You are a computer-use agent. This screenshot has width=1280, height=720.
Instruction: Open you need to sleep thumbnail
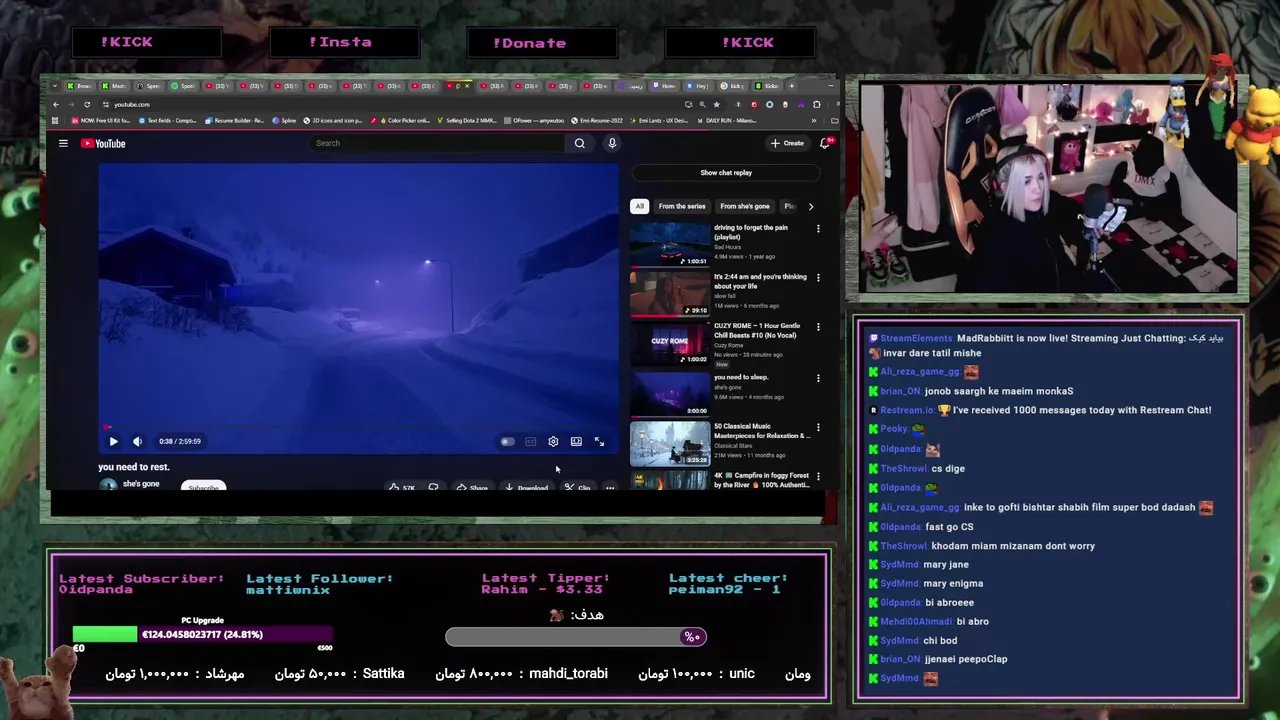pos(669,393)
